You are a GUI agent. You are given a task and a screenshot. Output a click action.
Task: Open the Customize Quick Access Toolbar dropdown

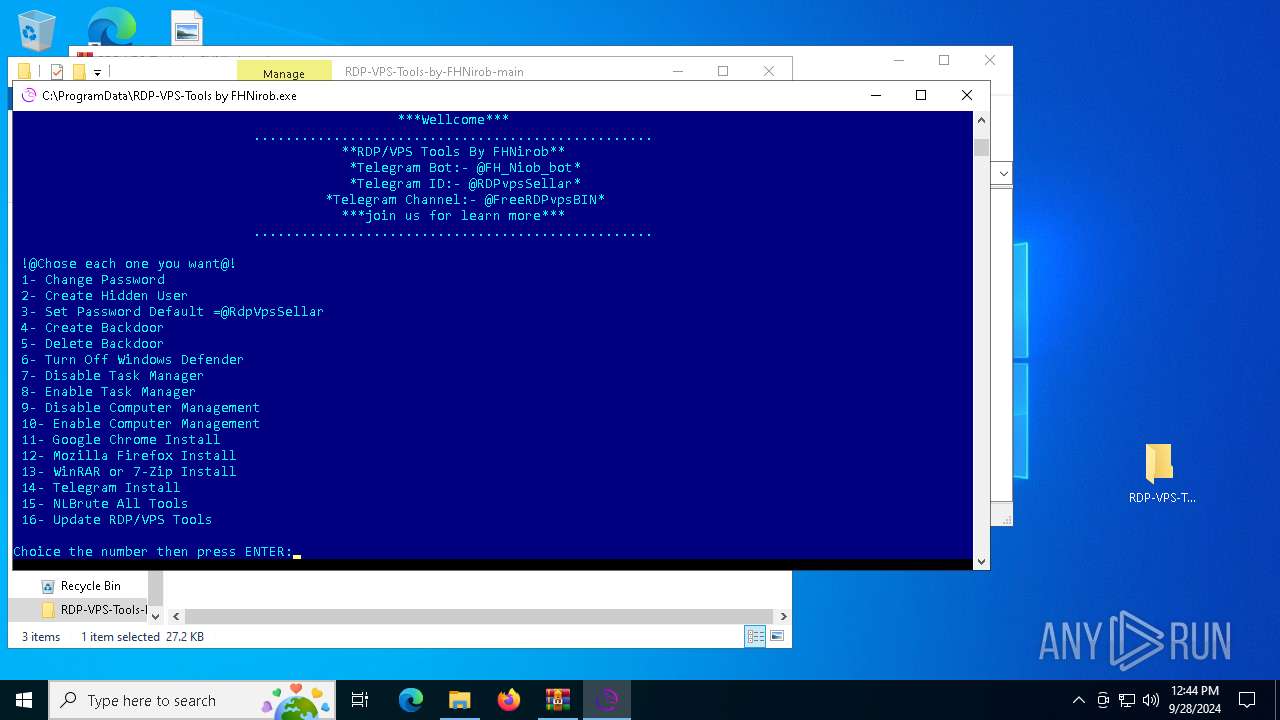pyautogui.click(x=98, y=72)
